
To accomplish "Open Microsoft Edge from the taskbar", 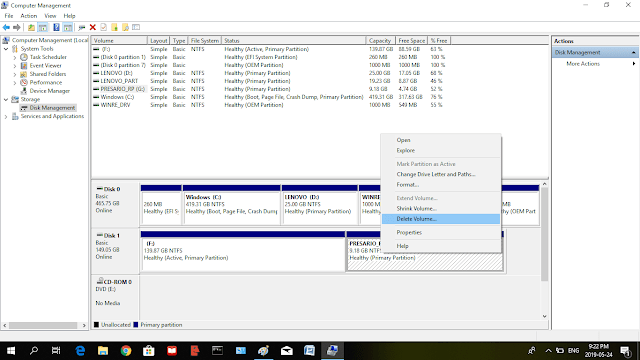I will click(x=80, y=351).
